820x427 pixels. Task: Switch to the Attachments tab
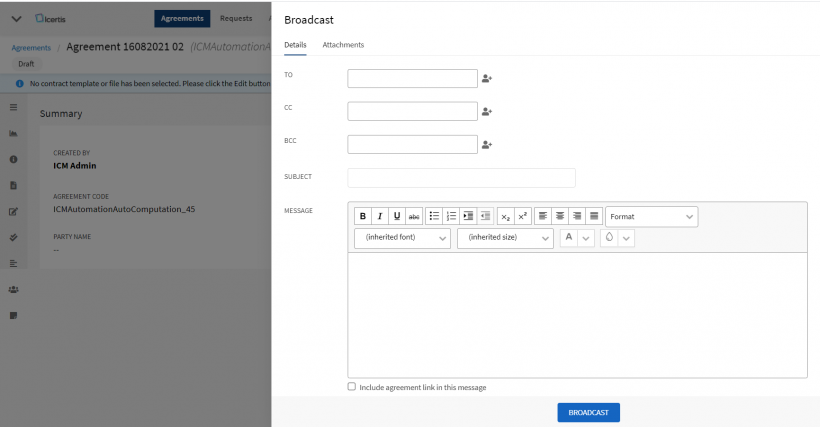point(343,45)
